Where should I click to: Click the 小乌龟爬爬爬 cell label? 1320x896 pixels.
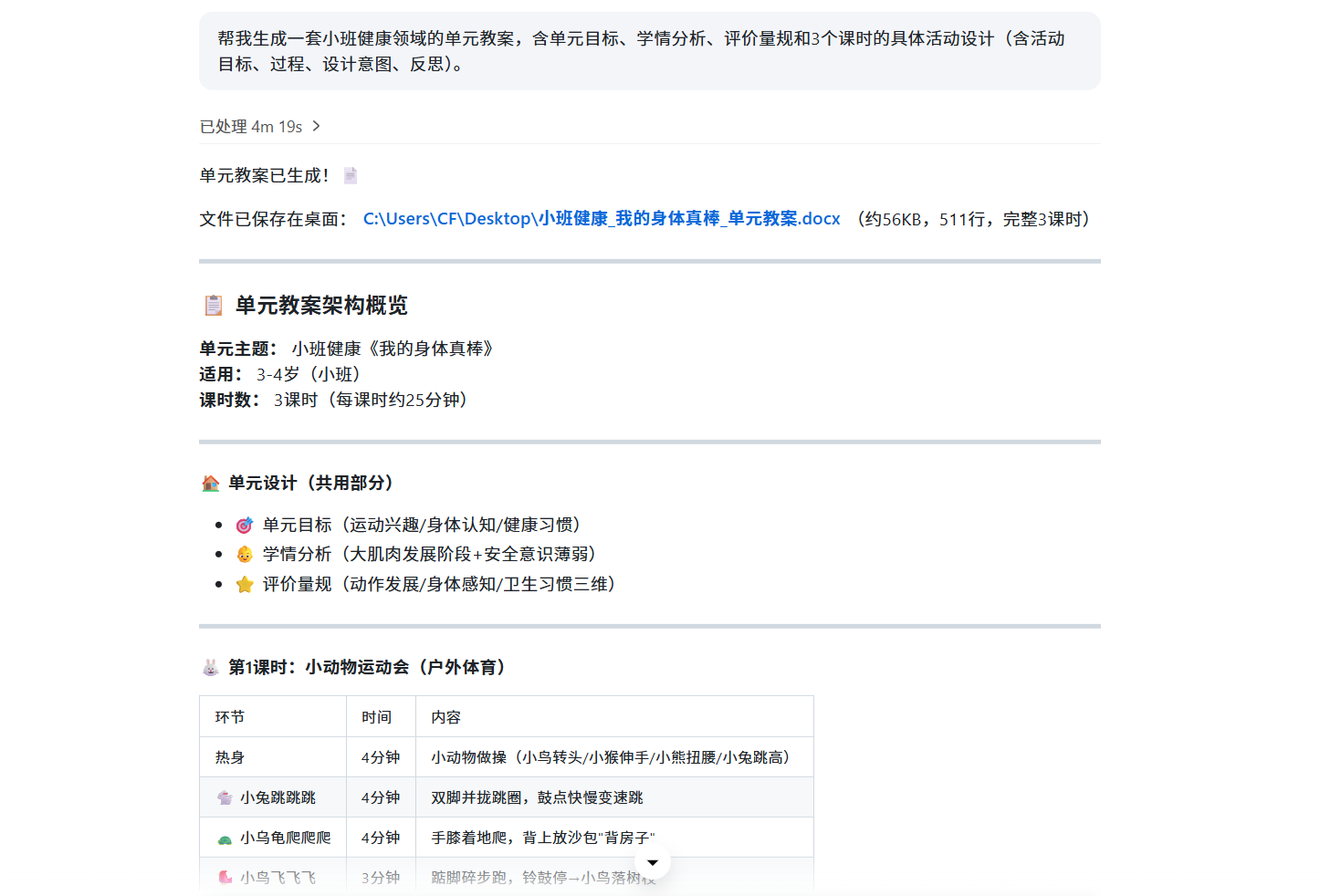pos(286,838)
